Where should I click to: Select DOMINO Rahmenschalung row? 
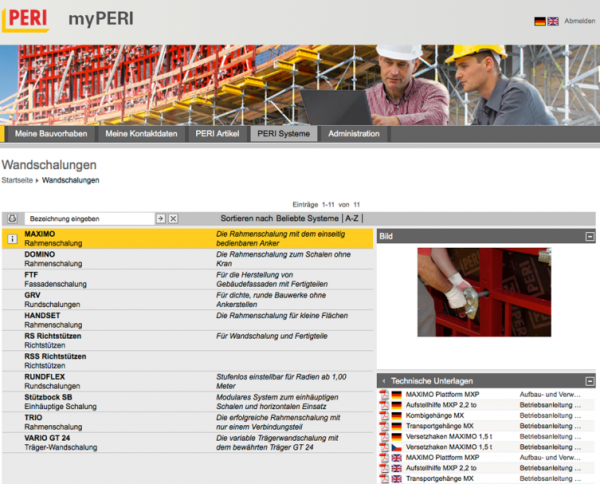pyautogui.click(x=188, y=259)
